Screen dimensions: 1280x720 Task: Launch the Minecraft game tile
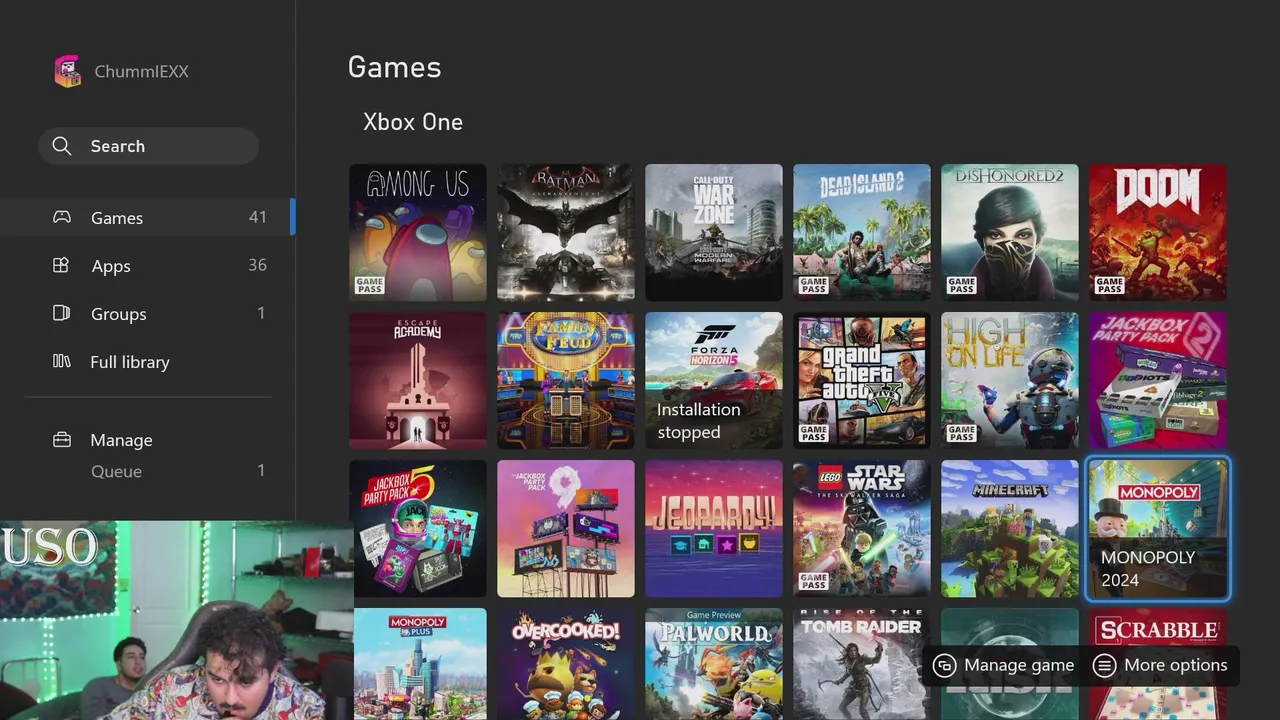tap(1010, 528)
